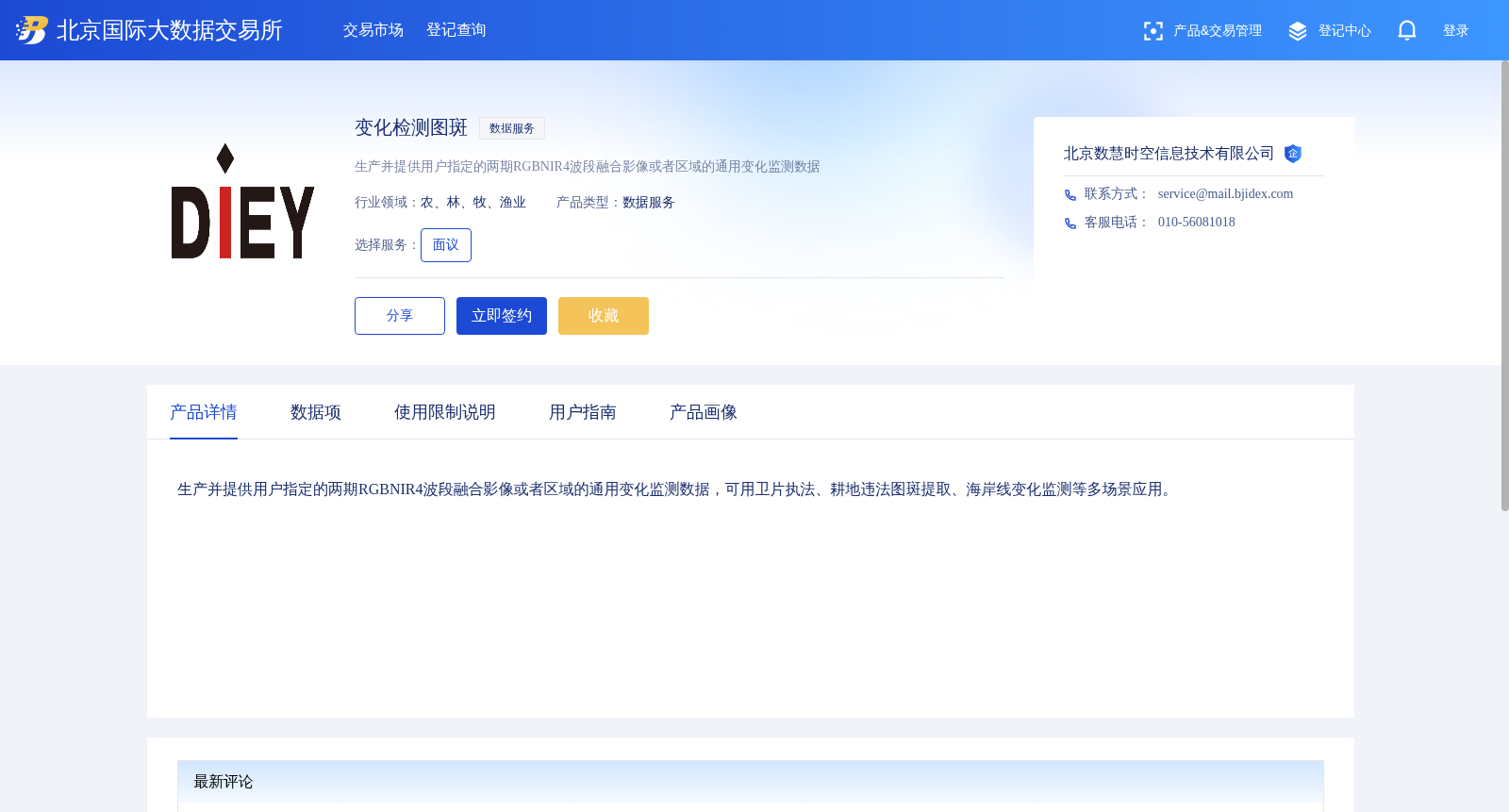Open the 登记中心 layers icon
This screenshot has height=812, width=1509.
coord(1298,31)
